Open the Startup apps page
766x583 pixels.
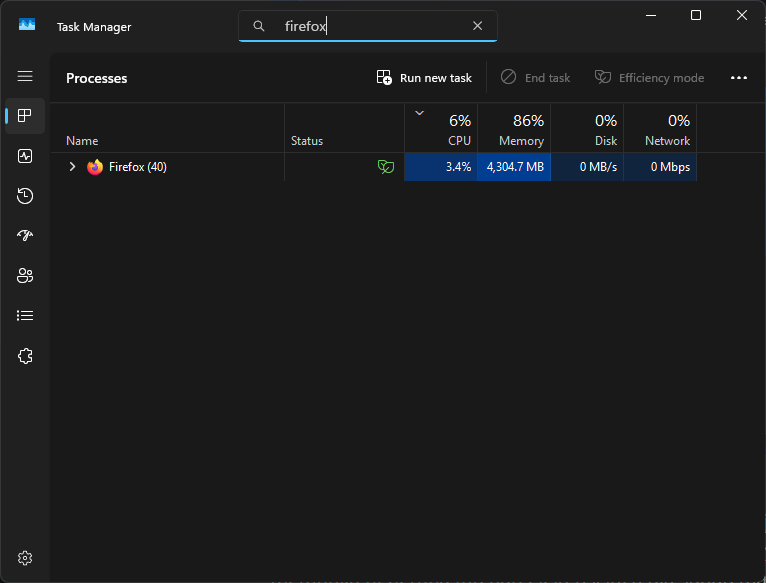click(x=25, y=236)
